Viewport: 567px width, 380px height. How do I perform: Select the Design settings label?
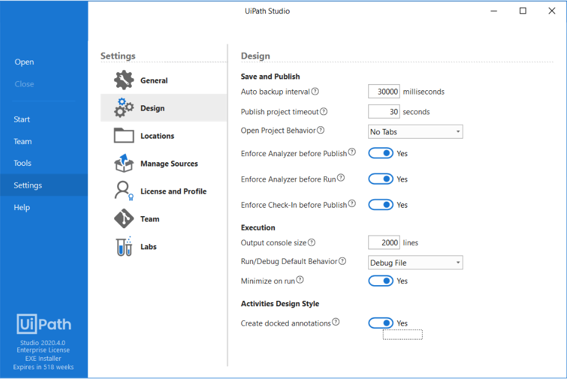(152, 108)
